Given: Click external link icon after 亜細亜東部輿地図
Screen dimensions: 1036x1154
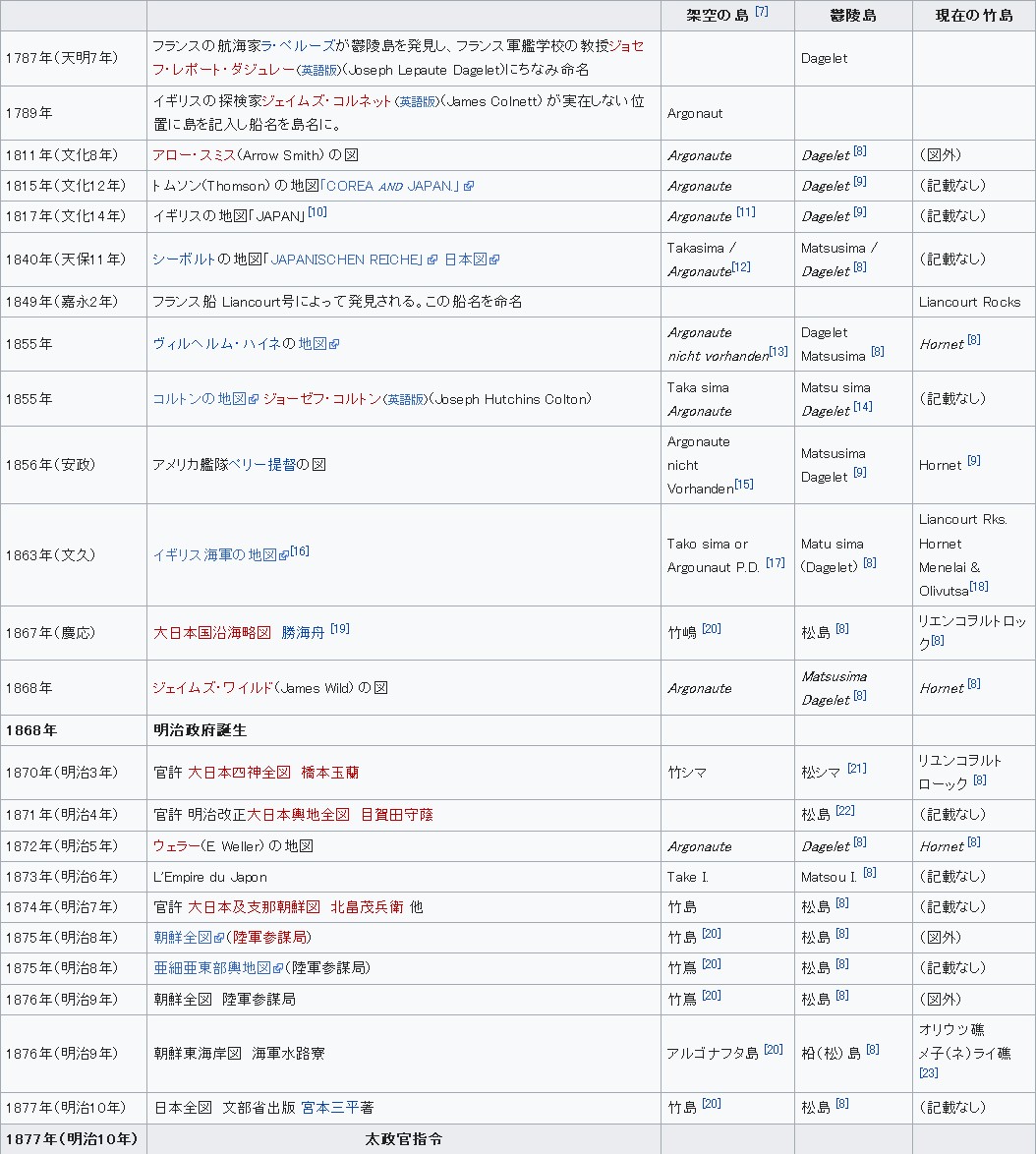Looking at the screenshot, I should [277, 968].
